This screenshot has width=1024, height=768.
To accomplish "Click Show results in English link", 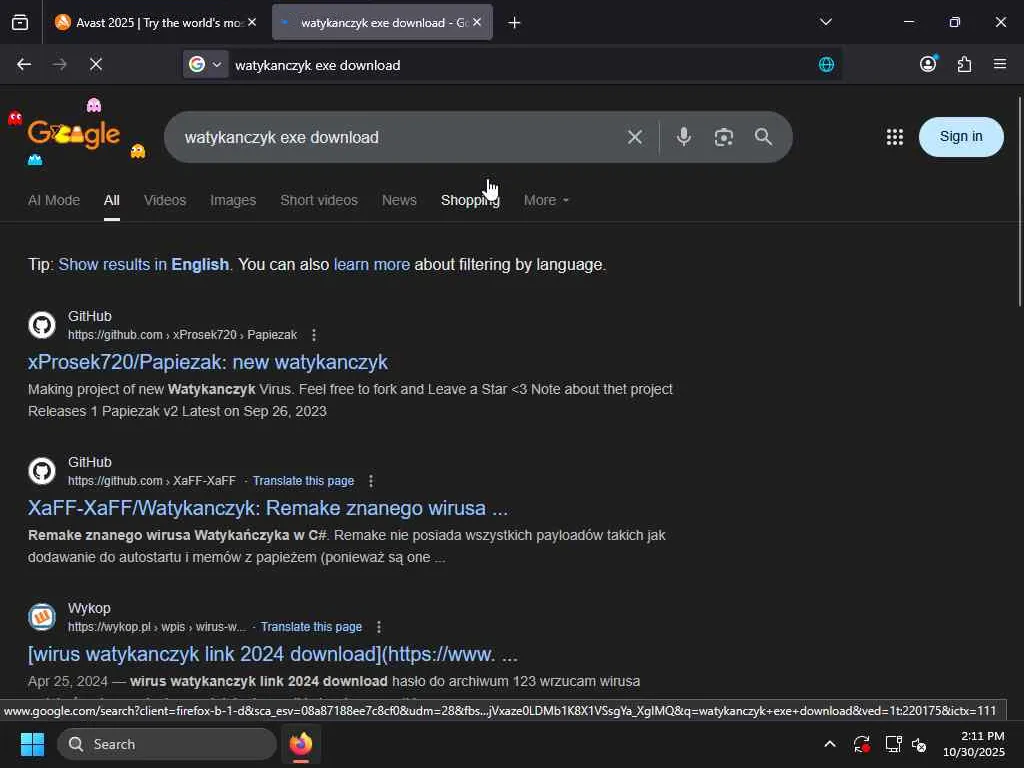I will click(144, 264).
